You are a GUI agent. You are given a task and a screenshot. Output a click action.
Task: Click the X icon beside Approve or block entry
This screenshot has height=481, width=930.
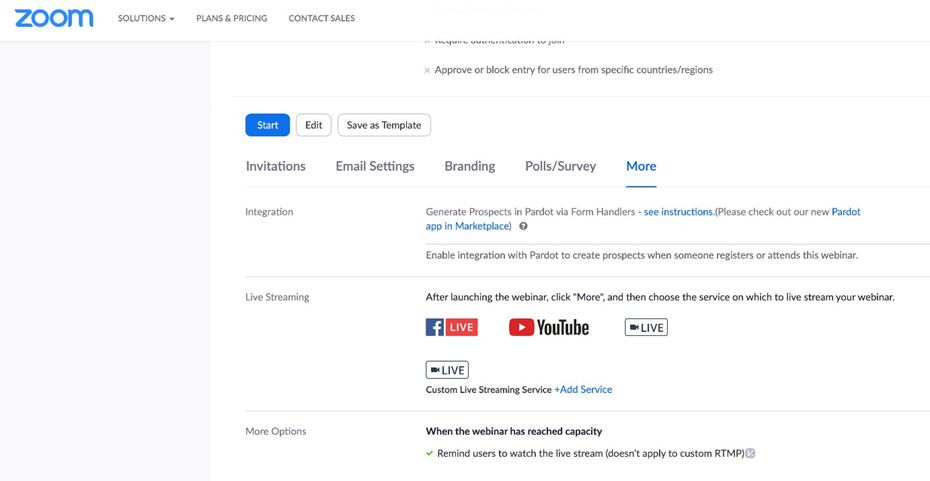pos(427,71)
